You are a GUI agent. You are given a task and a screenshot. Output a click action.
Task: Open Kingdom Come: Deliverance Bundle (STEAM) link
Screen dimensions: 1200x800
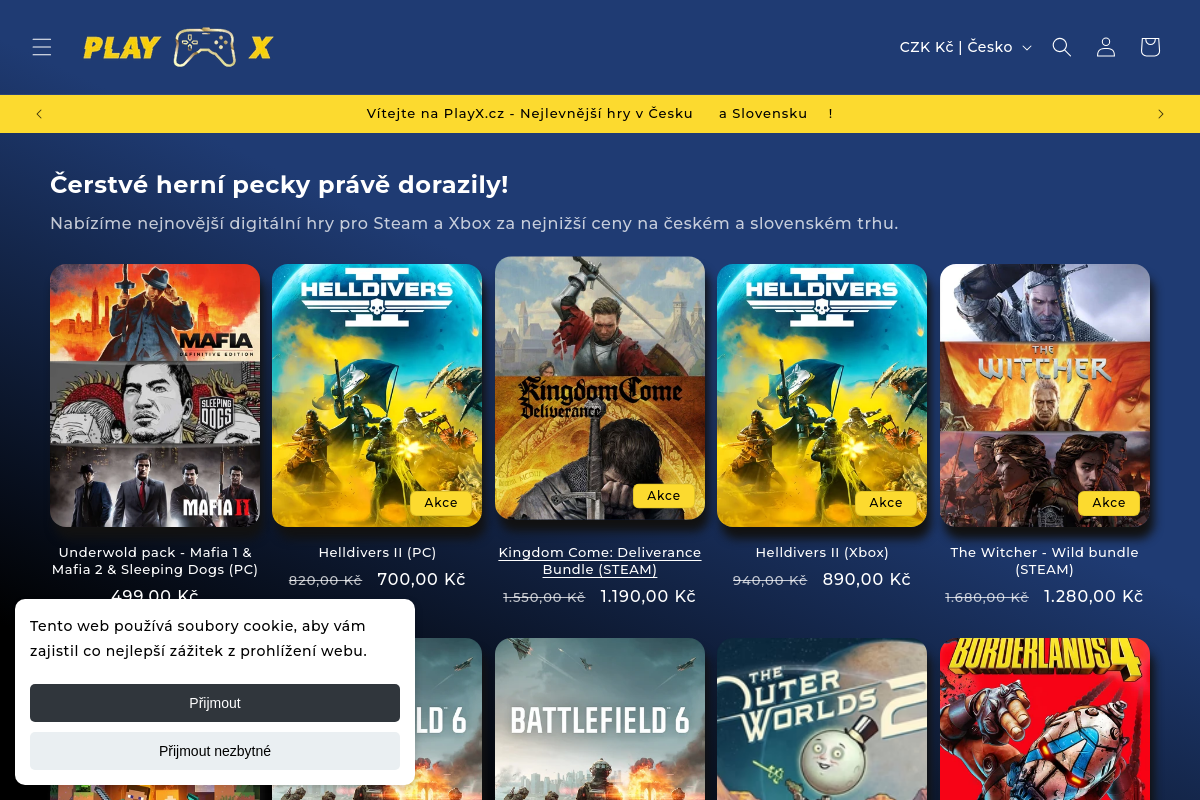pos(600,561)
